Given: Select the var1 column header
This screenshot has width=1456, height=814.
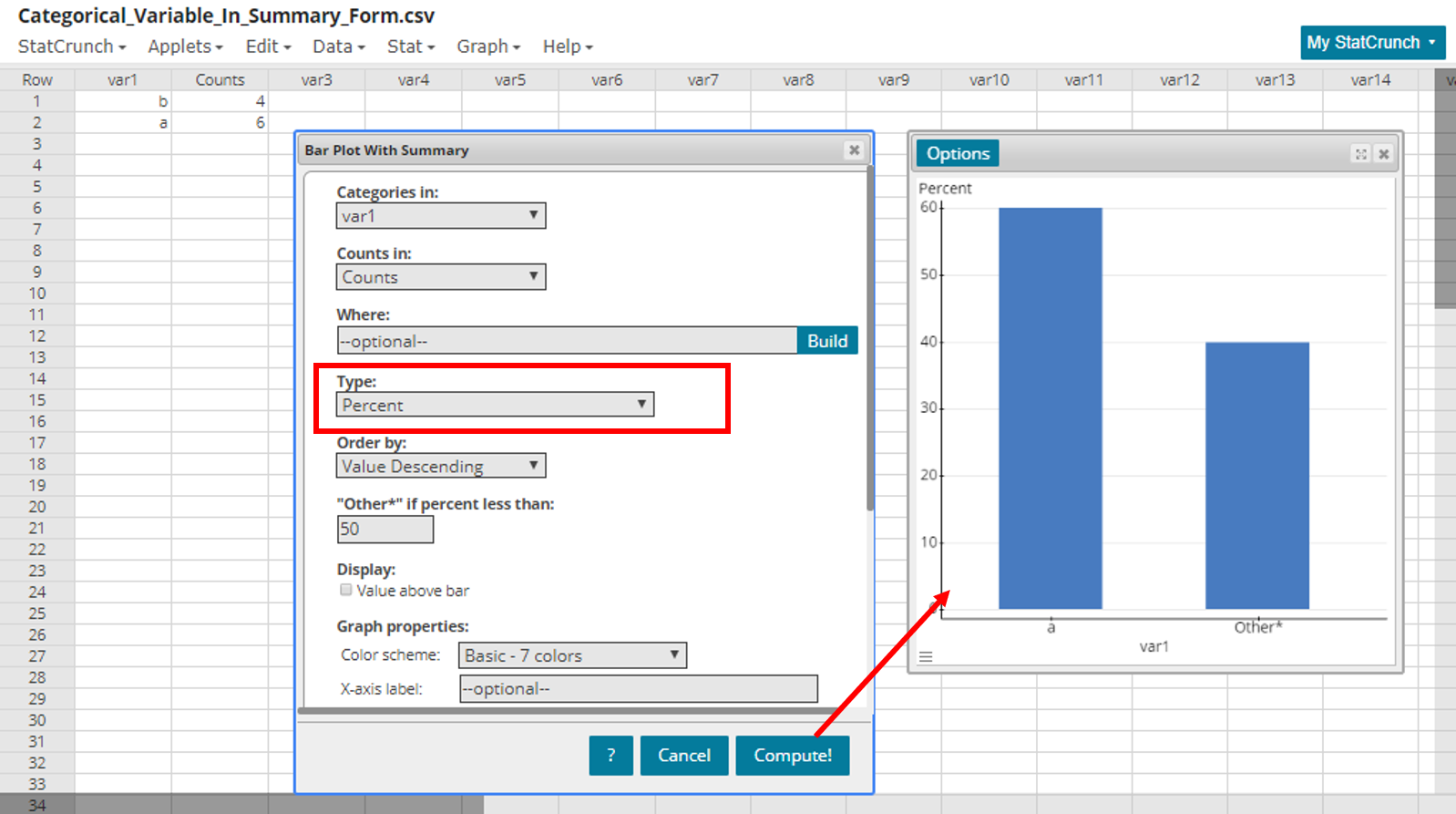Looking at the screenshot, I should pyautogui.click(x=122, y=80).
